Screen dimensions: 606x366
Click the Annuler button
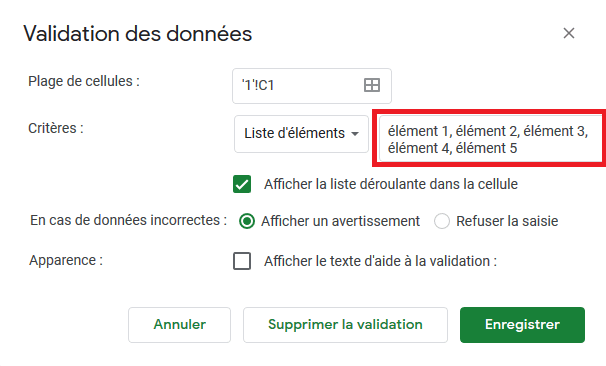(179, 325)
